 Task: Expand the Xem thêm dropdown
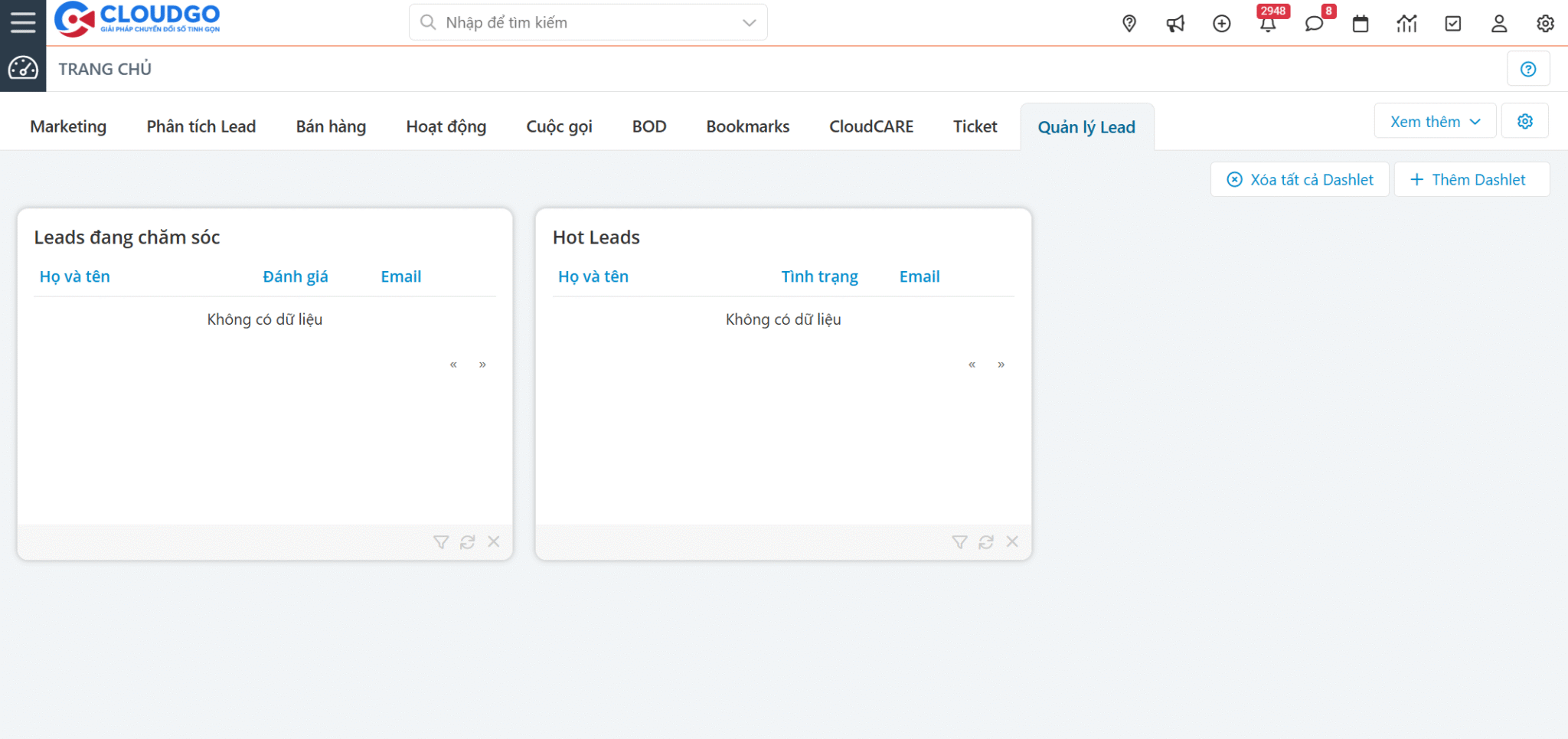click(x=1435, y=121)
